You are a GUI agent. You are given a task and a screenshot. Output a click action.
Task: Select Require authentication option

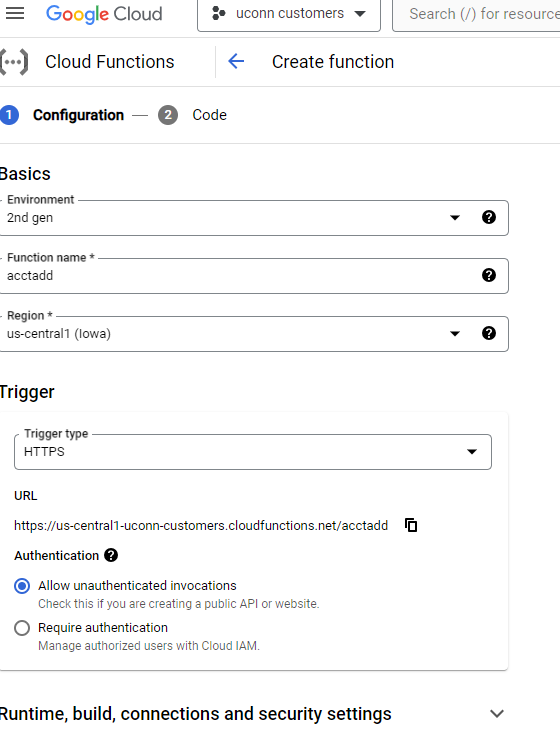coord(22,628)
